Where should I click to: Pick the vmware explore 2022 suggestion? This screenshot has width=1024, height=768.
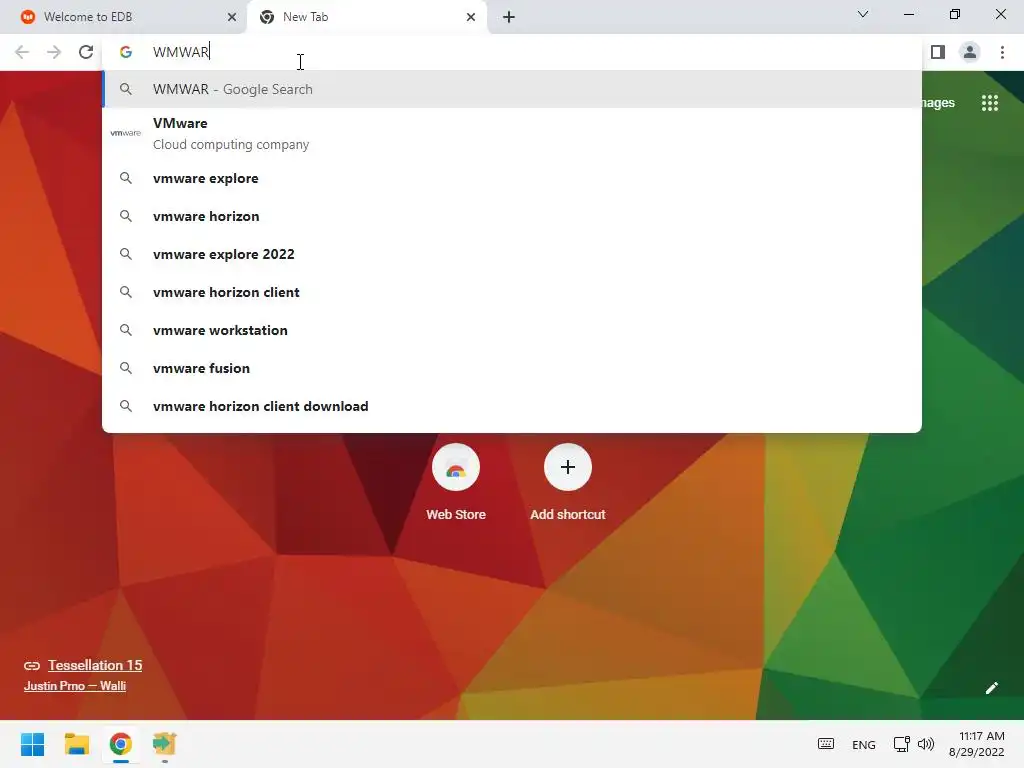(512, 254)
